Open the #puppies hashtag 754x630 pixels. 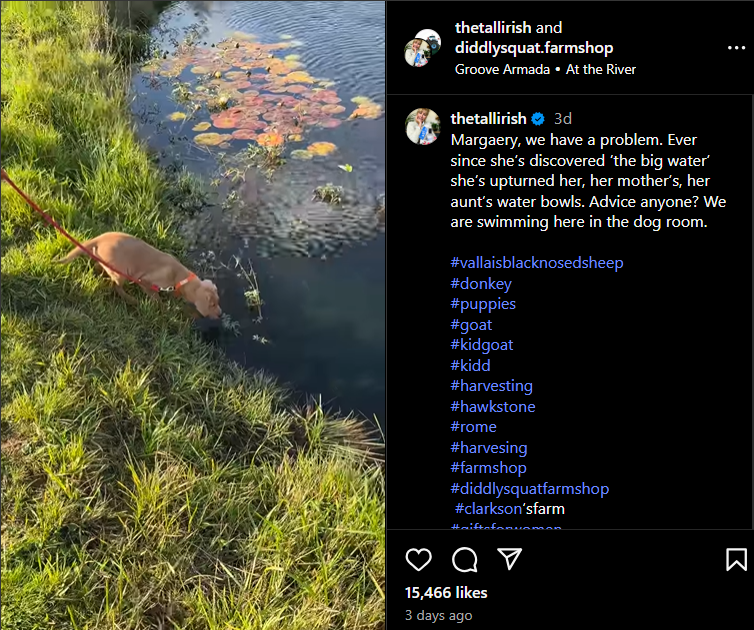pos(483,304)
